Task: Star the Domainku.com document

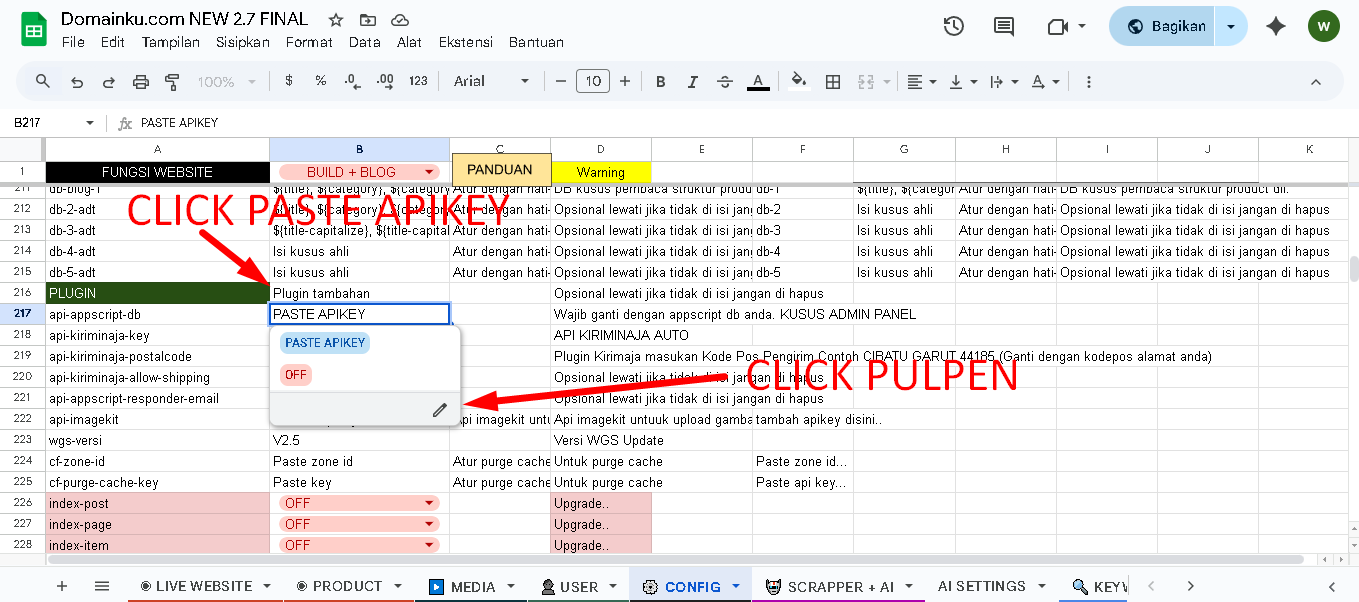Action: click(x=336, y=20)
